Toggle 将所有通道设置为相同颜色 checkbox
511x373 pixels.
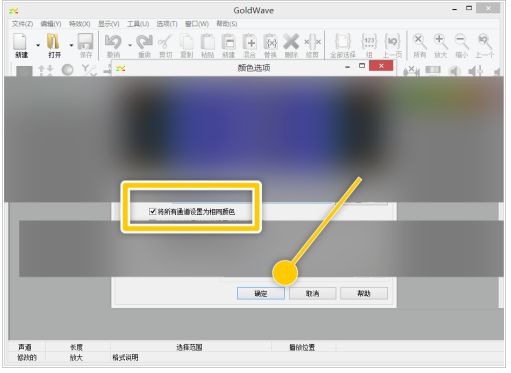click(x=152, y=211)
